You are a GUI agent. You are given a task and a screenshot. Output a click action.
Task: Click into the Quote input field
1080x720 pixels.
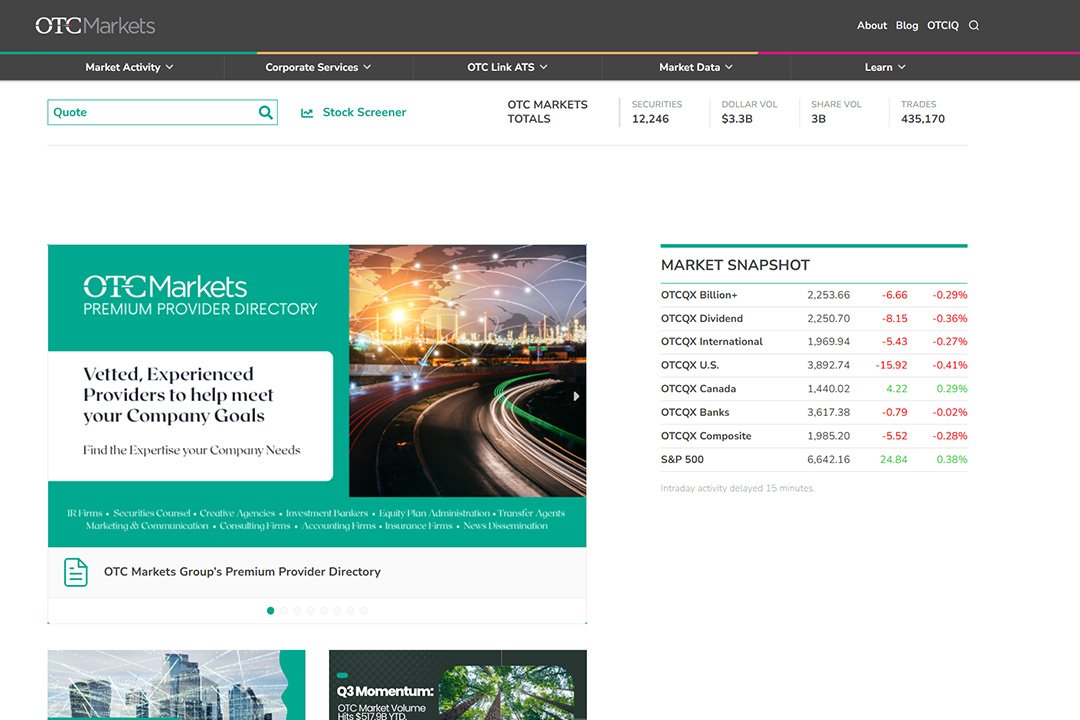click(x=150, y=113)
